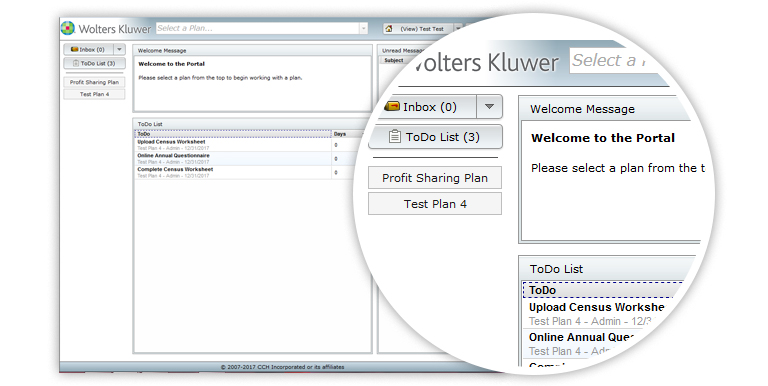Click the small ToDo List (3) button
768x386 pixels.
pyautogui.click(x=94, y=63)
